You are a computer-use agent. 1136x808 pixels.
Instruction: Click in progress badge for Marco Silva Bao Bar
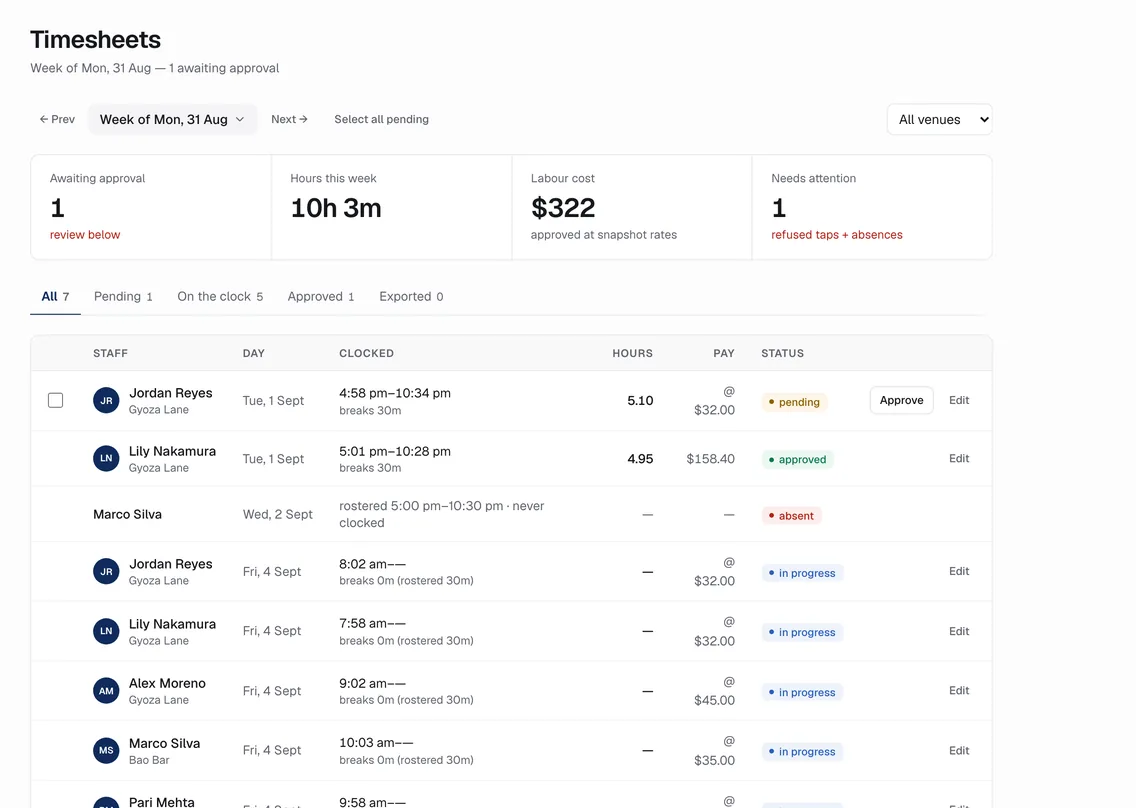(x=802, y=751)
